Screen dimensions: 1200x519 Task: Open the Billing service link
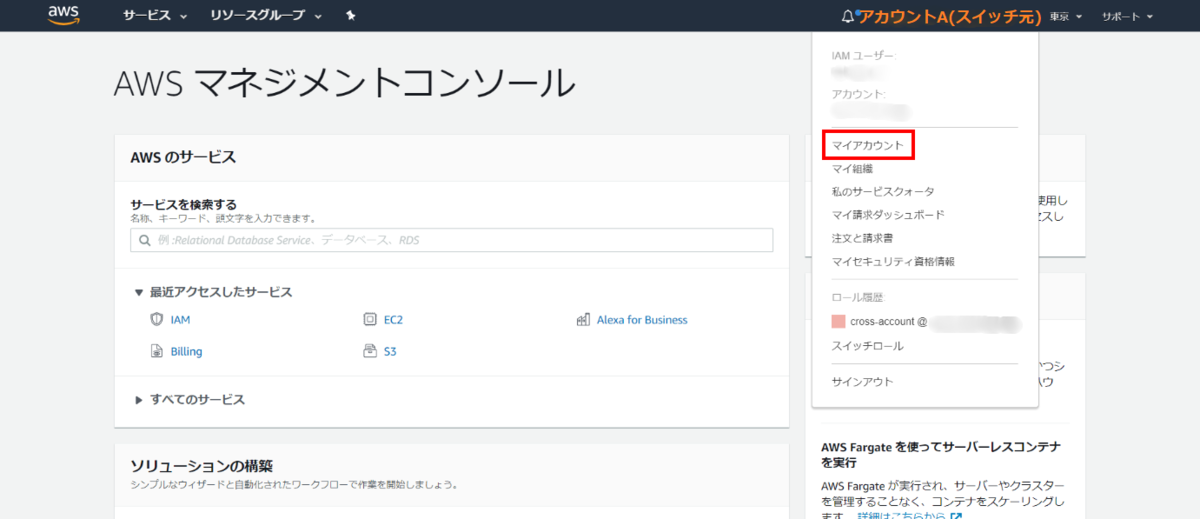[x=186, y=352]
